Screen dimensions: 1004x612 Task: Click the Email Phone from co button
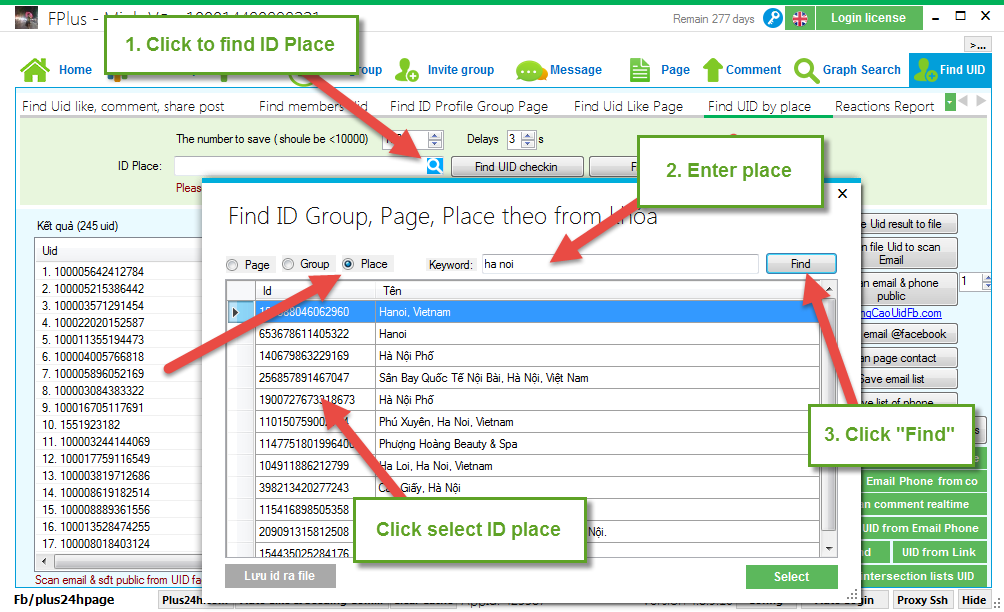point(923,481)
